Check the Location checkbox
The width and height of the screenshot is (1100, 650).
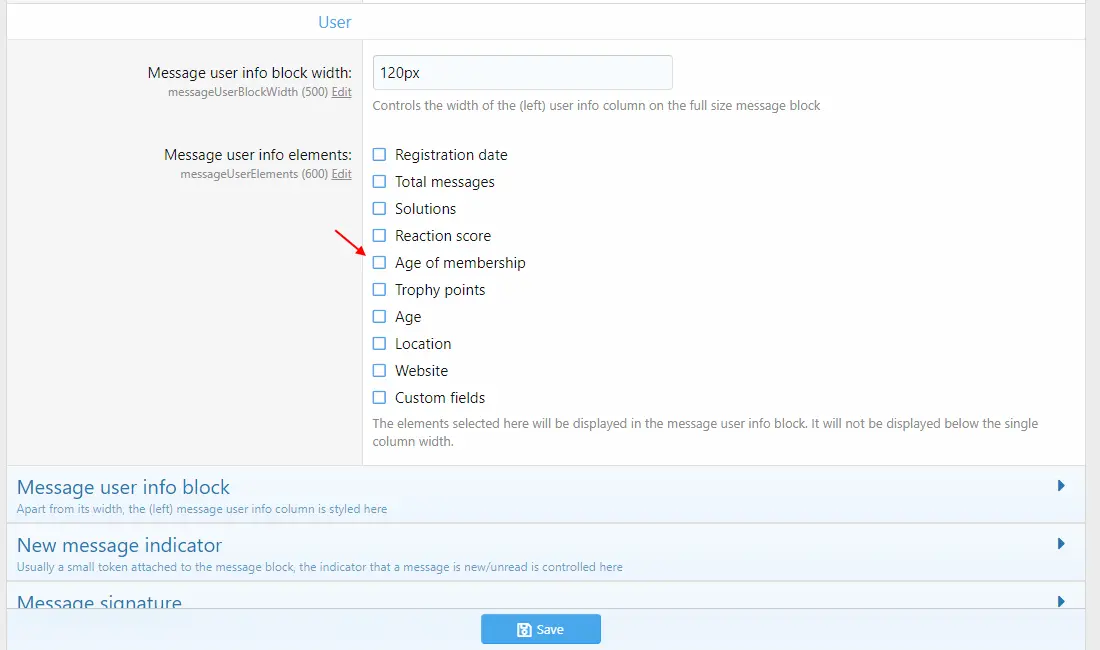pos(379,344)
